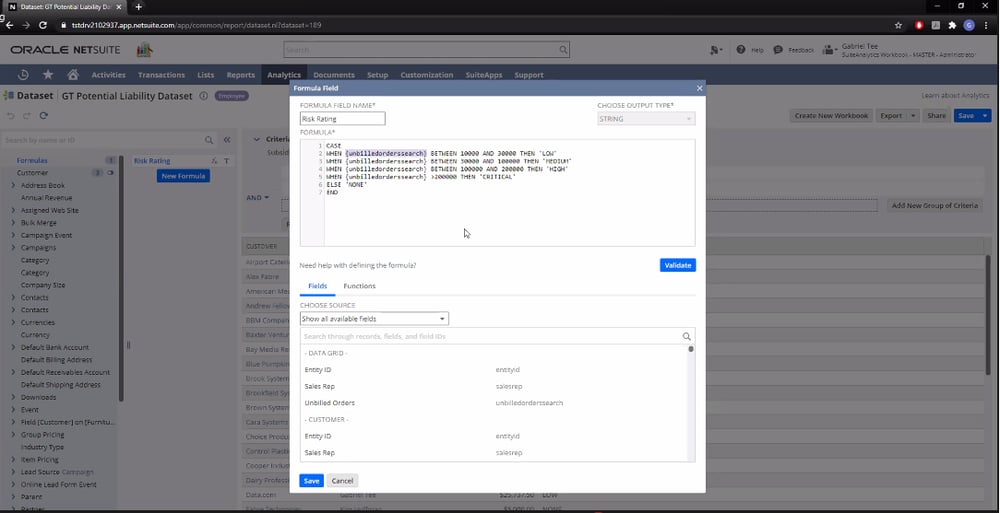Open the Learn about Analytics link
This screenshot has height=513, width=1000.
point(955,95)
